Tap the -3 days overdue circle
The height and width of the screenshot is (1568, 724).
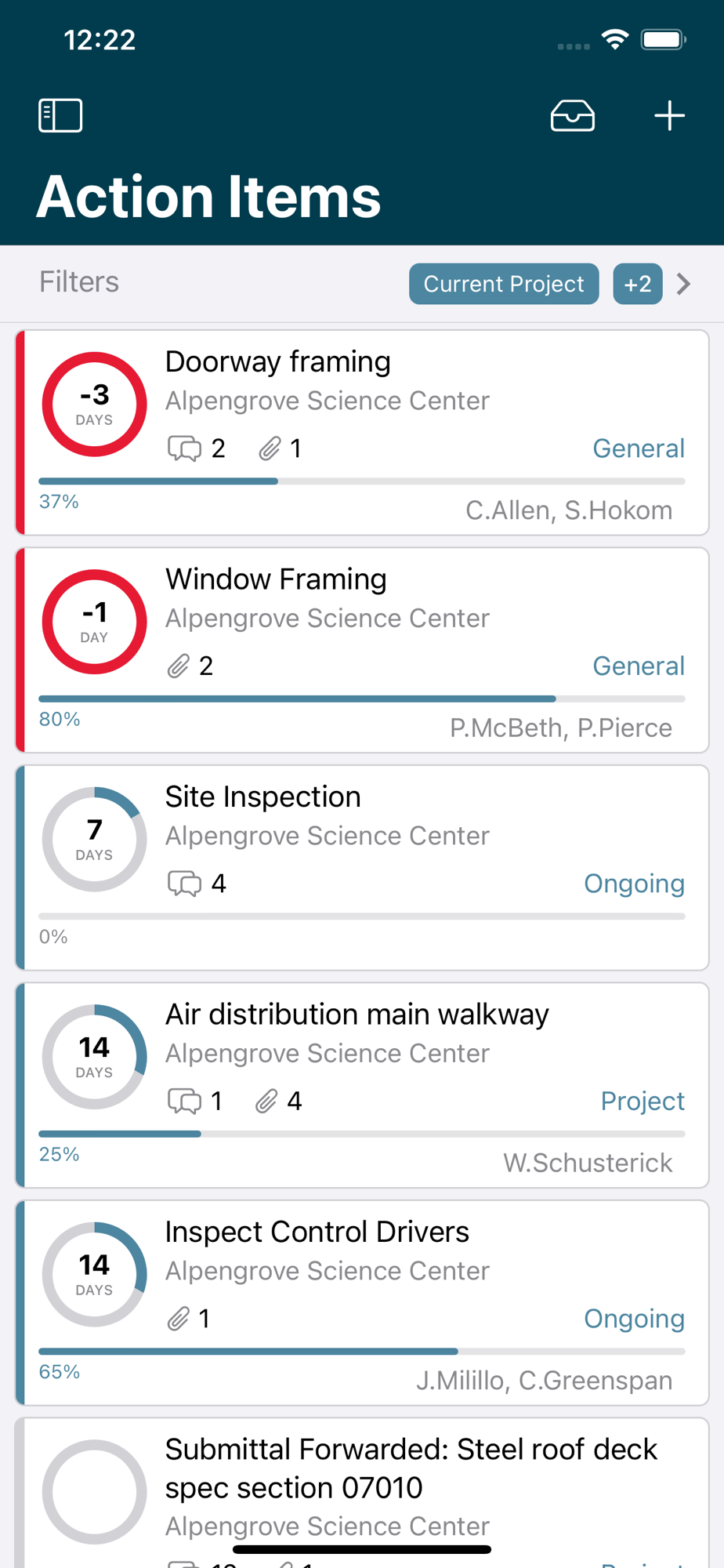[94, 405]
